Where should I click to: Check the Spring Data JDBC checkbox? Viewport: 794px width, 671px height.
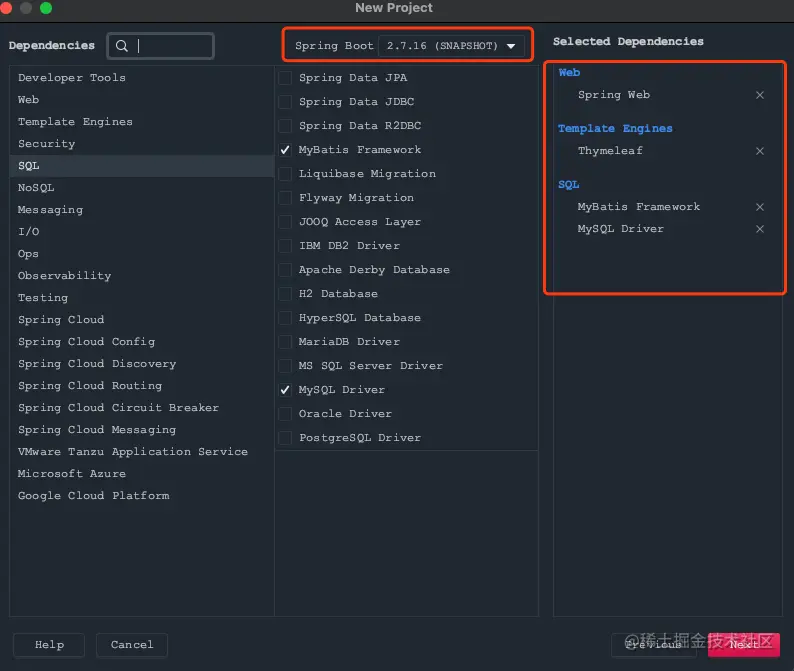[285, 102]
